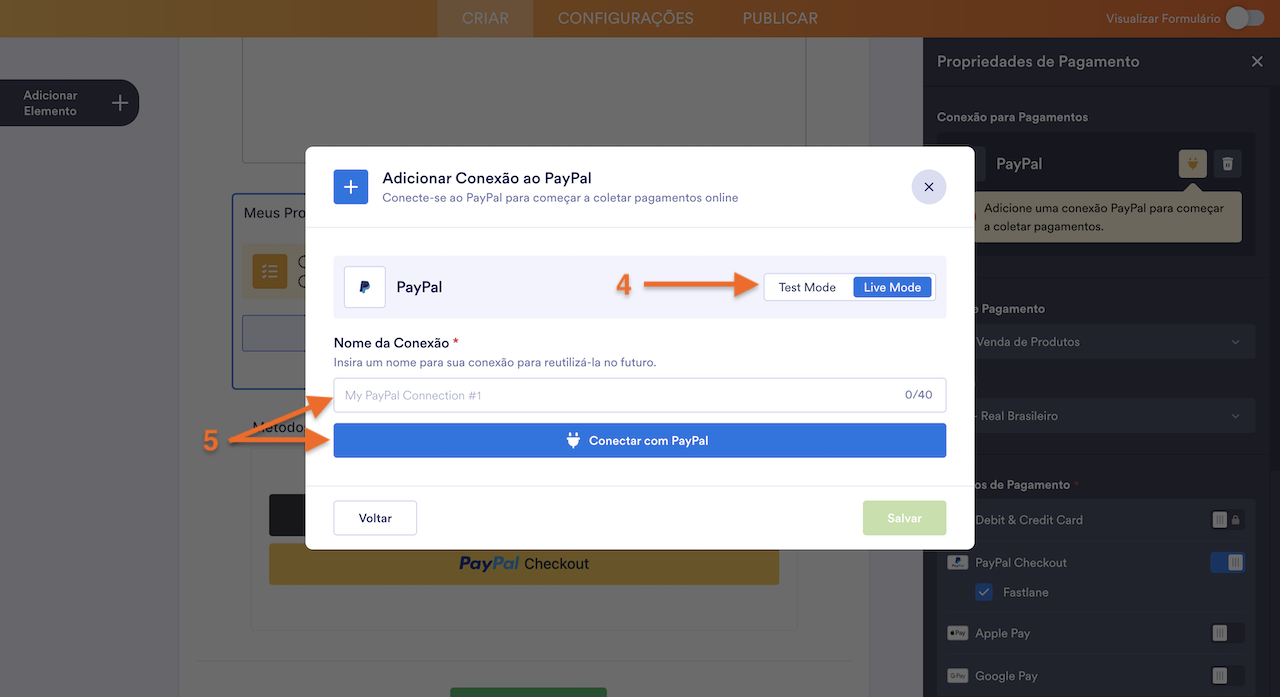Click the PayPal connection plug icon
The width and height of the screenshot is (1280, 697).
(x=1192, y=163)
